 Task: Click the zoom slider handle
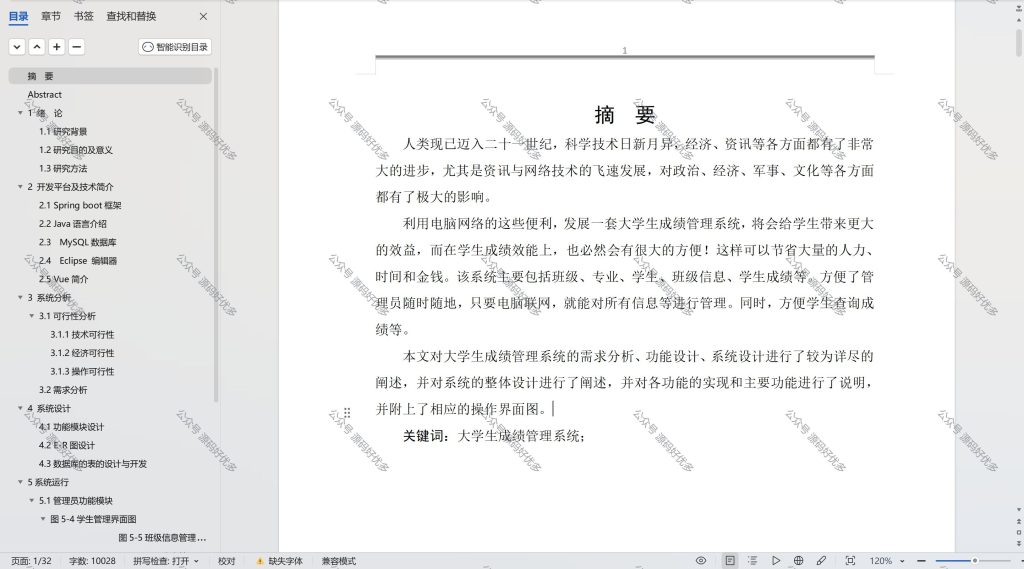974,561
